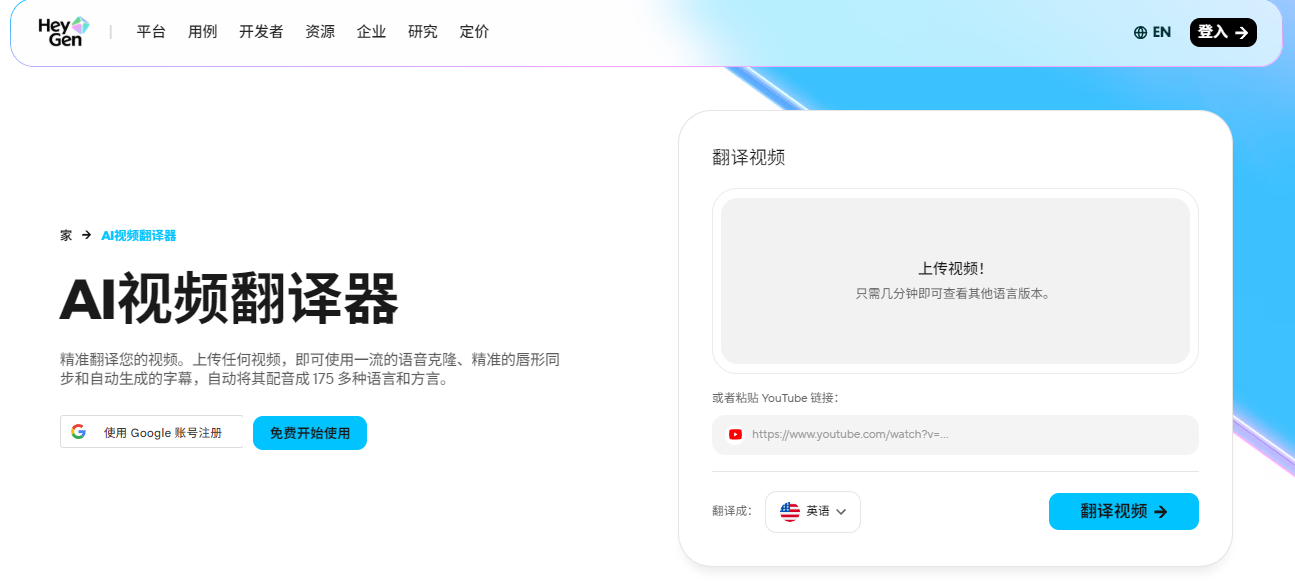Viewport: 1295px width, 583px height.
Task: Click AI视频翻译器 breadcrumb link
Action: 139,236
